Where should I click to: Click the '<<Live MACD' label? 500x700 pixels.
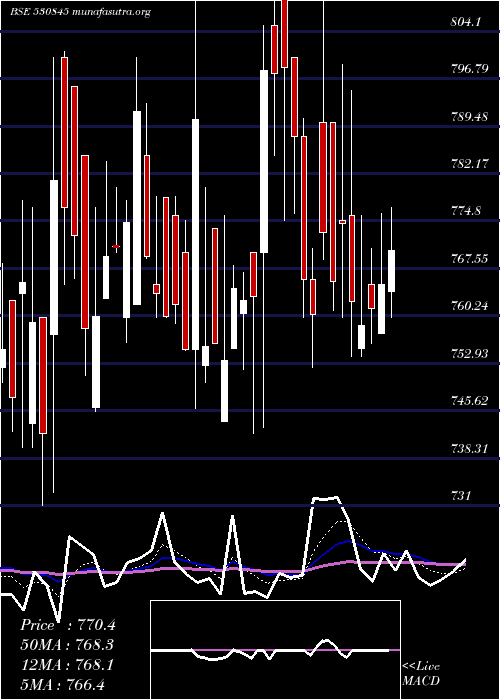coord(421,674)
